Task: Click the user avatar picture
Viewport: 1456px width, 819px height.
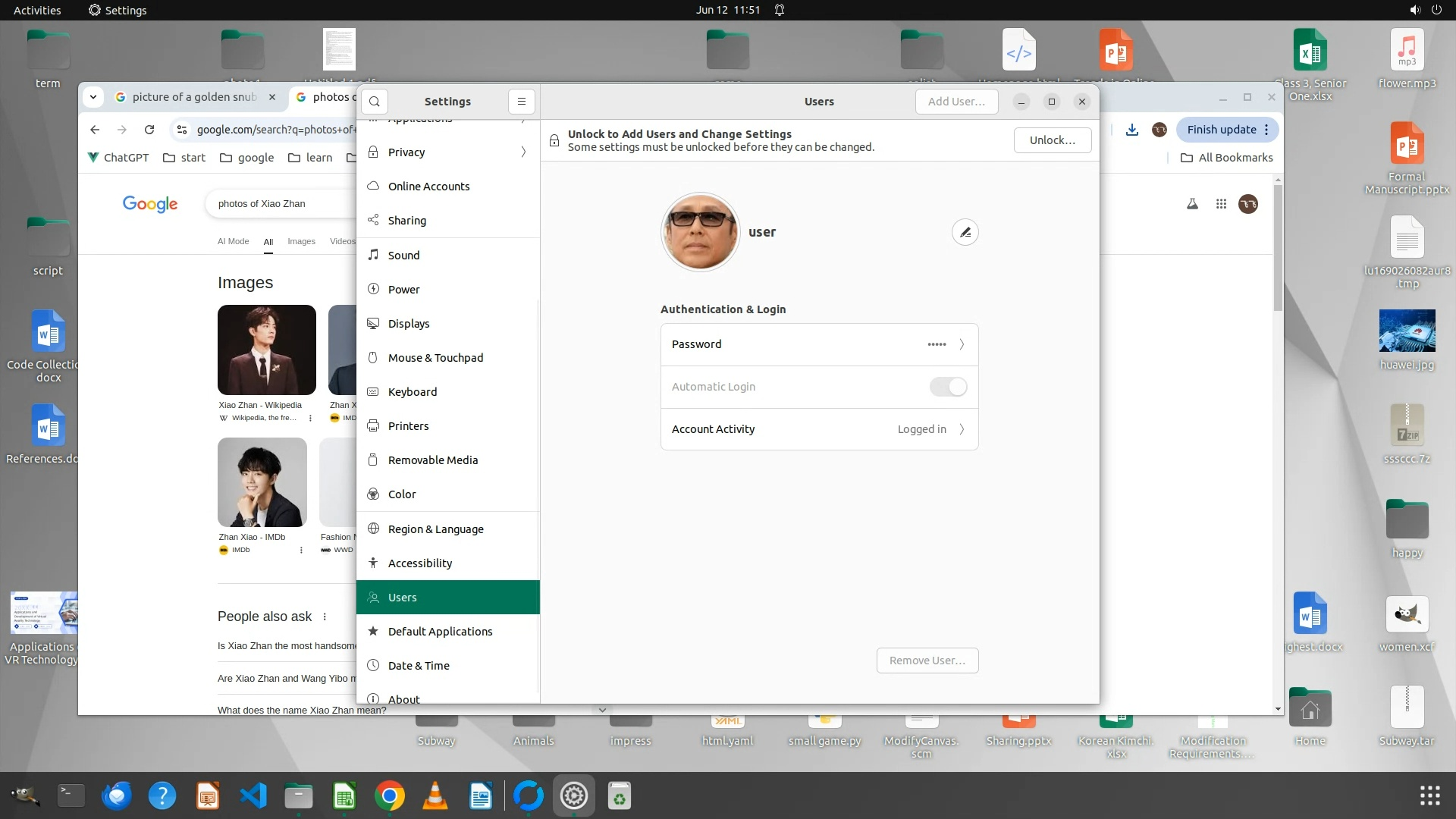Action: coord(699,232)
